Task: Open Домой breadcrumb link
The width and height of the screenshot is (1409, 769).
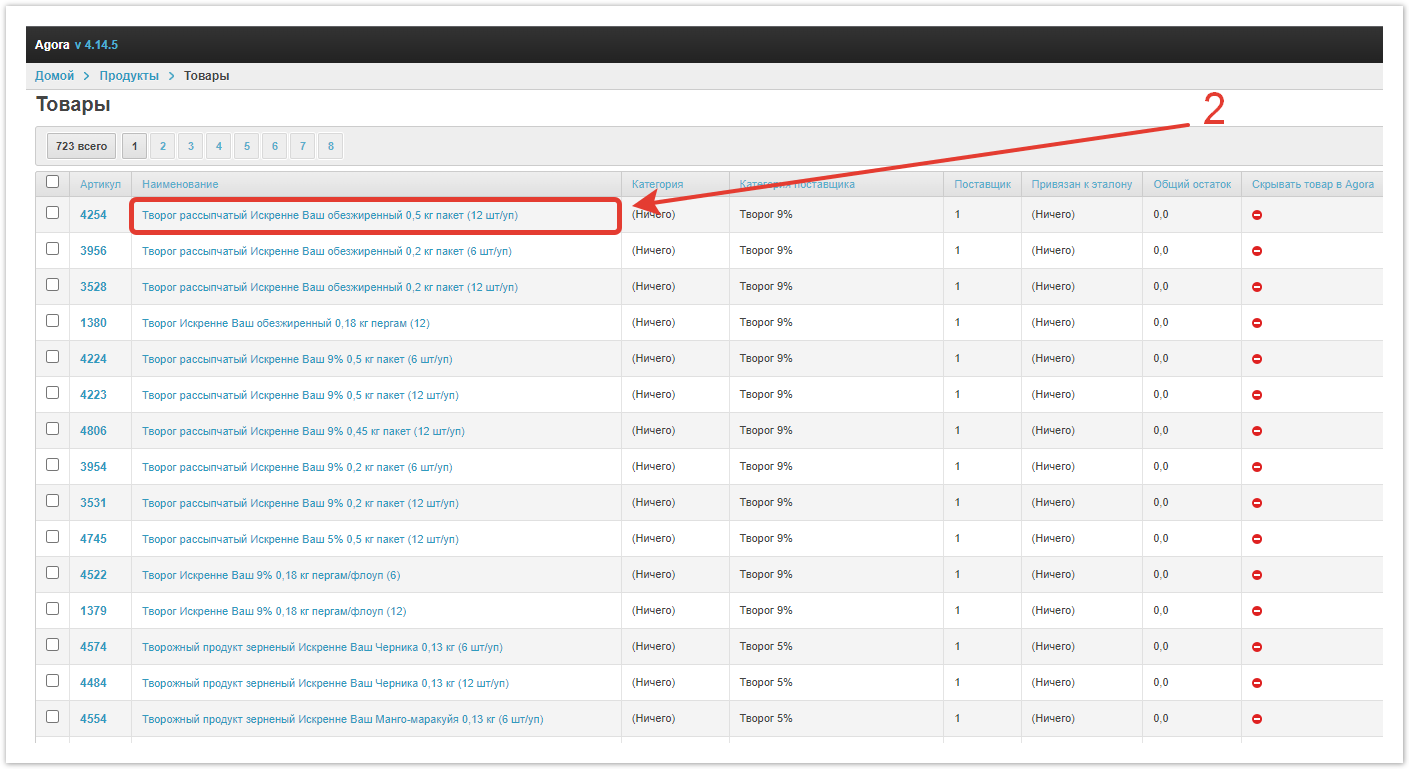Action: [55, 76]
